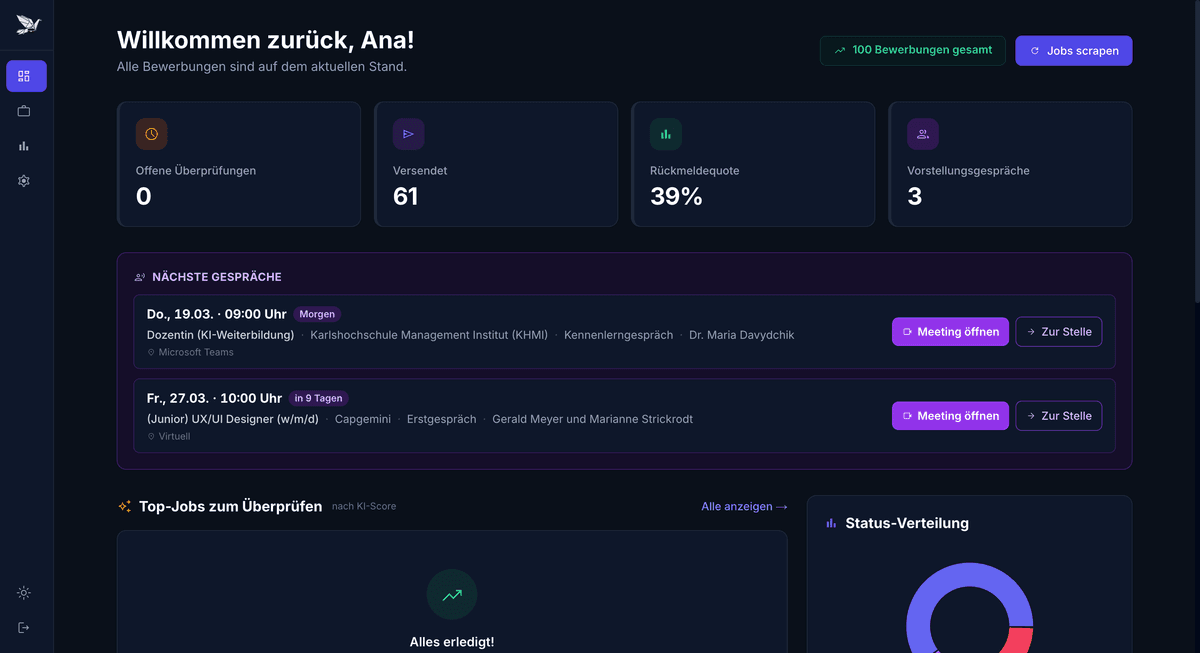The width and height of the screenshot is (1200, 653).
Task: Click the people icon on Vorstellungsgespräche card
Action: [922, 134]
